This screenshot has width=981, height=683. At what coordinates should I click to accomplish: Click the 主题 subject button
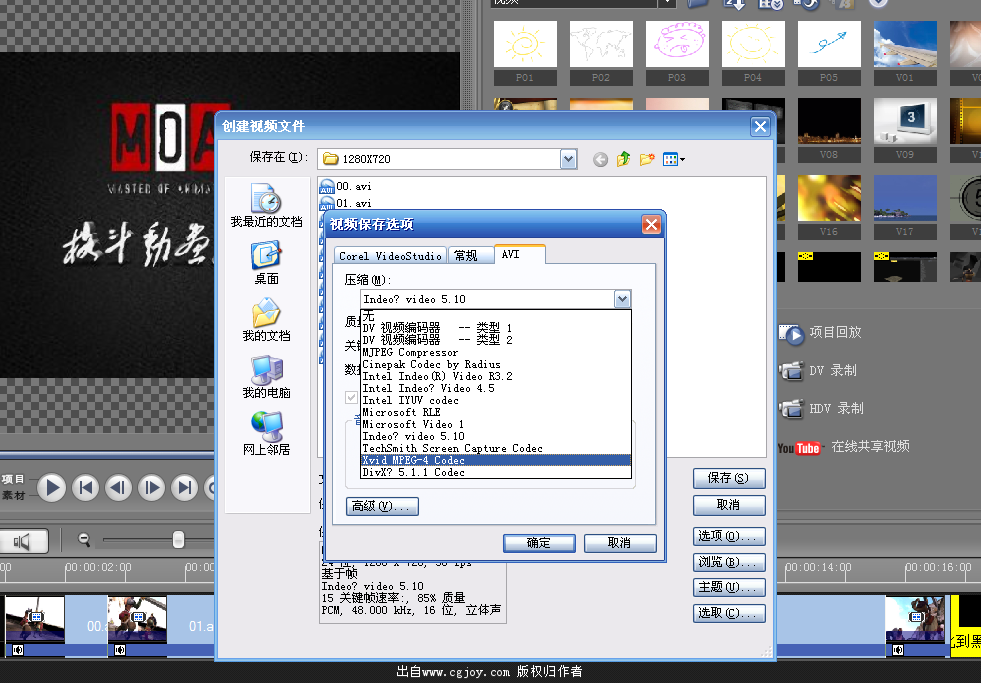tap(729, 587)
